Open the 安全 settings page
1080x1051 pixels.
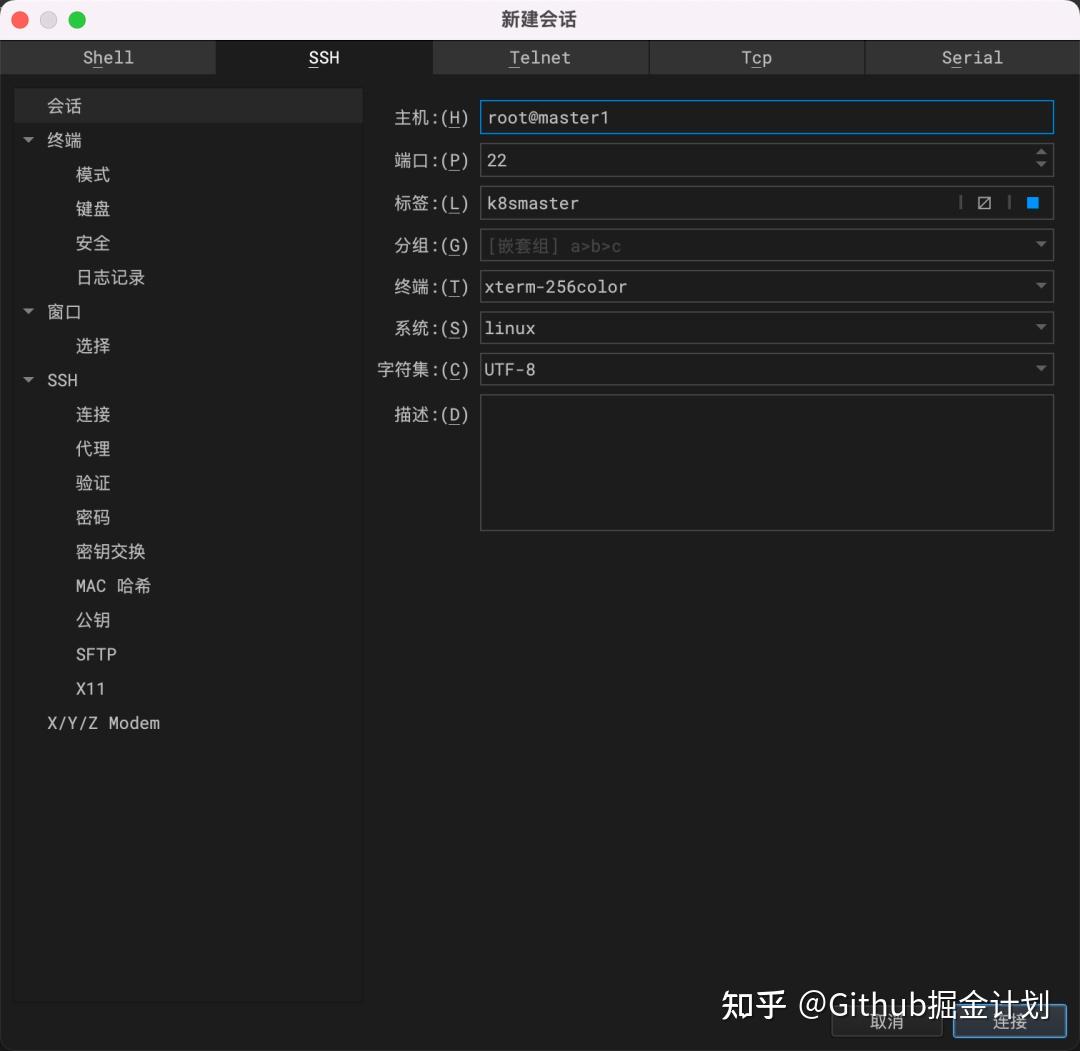(93, 243)
